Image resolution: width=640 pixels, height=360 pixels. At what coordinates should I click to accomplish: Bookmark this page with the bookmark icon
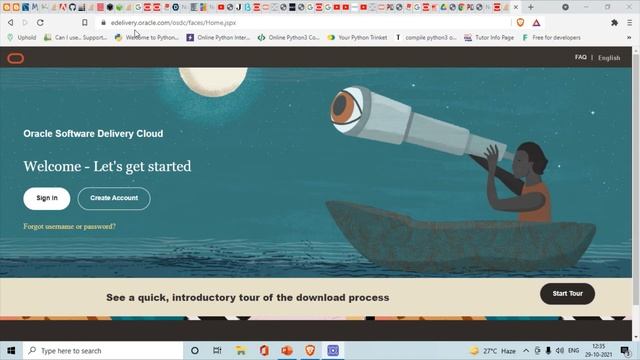pos(84,23)
